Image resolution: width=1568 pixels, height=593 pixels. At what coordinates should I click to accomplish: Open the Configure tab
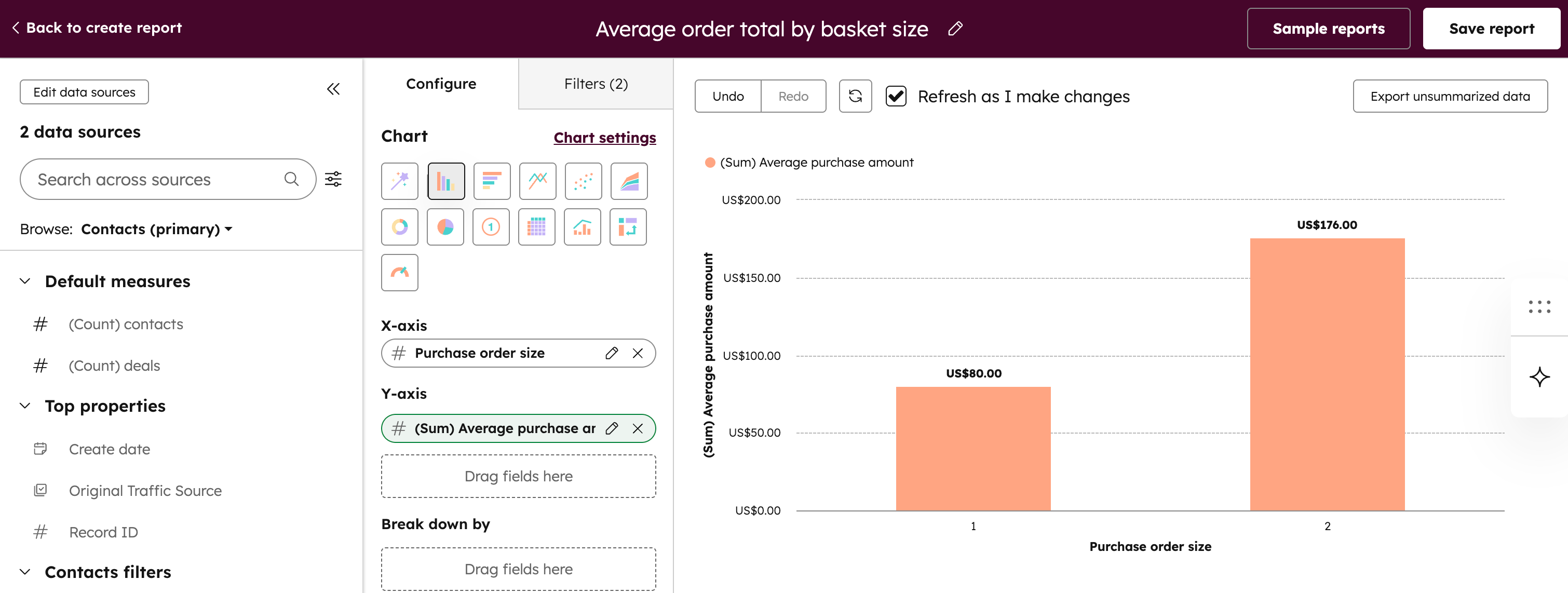[441, 84]
